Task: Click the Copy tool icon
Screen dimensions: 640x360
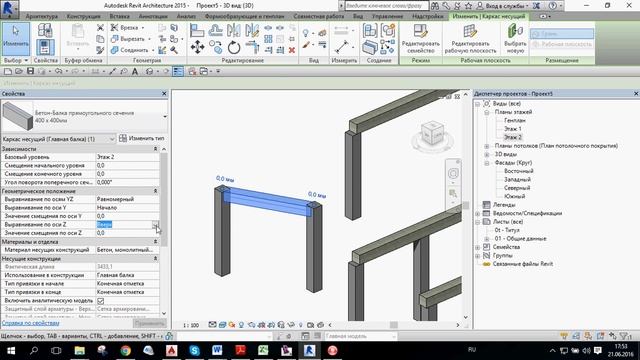Action: pos(216,47)
